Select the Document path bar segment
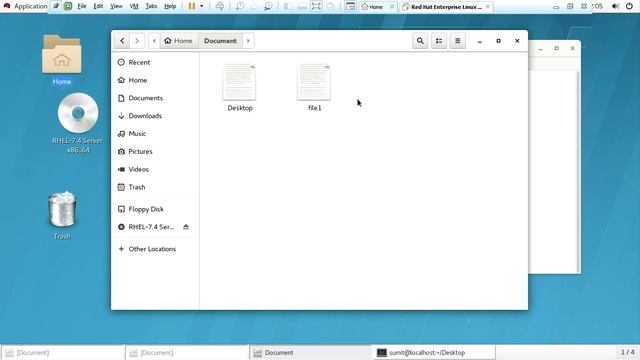The width and height of the screenshot is (640, 360). pos(220,41)
